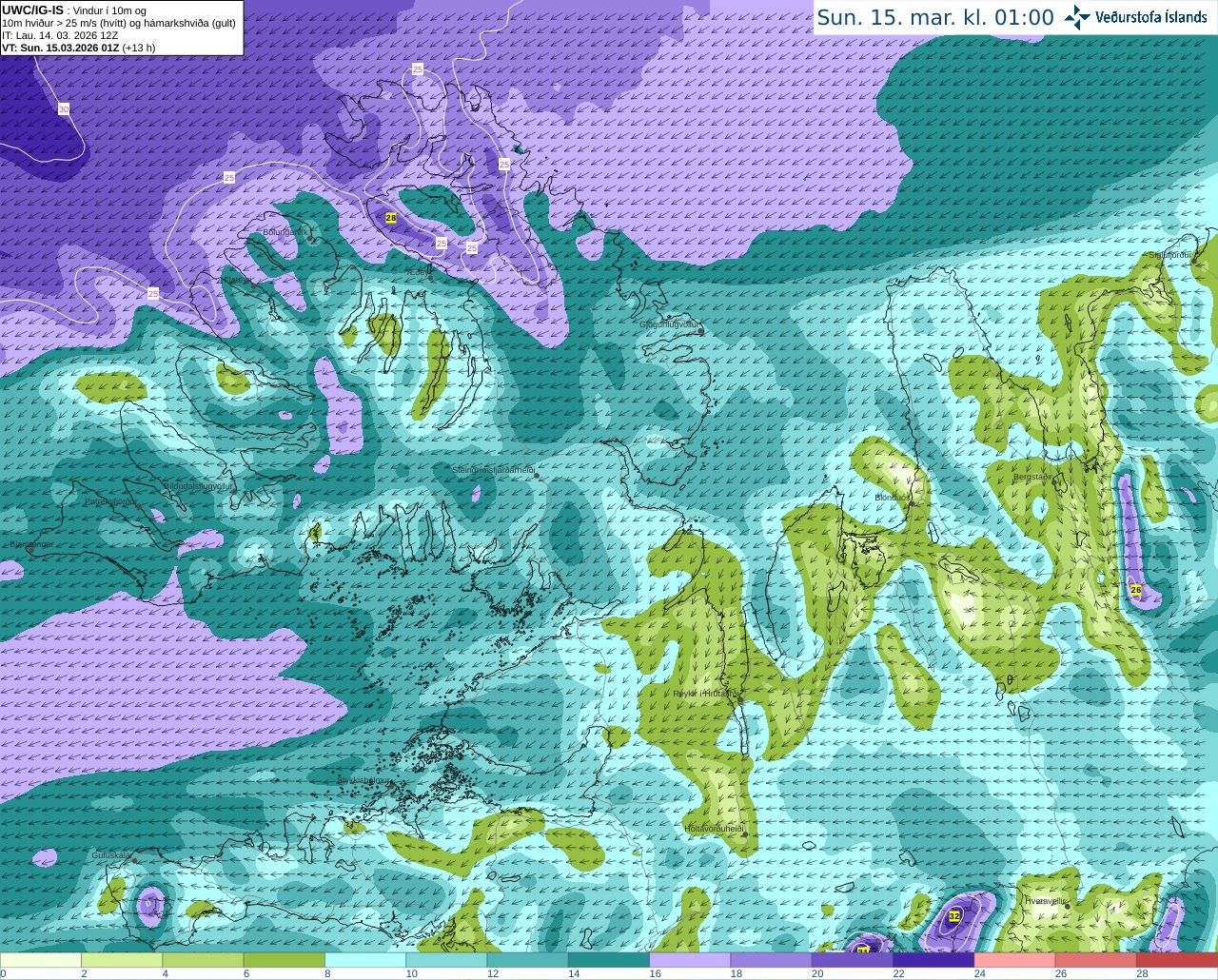
Task: Click the yellow 32 peak gust marker
Action: [954, 915]
